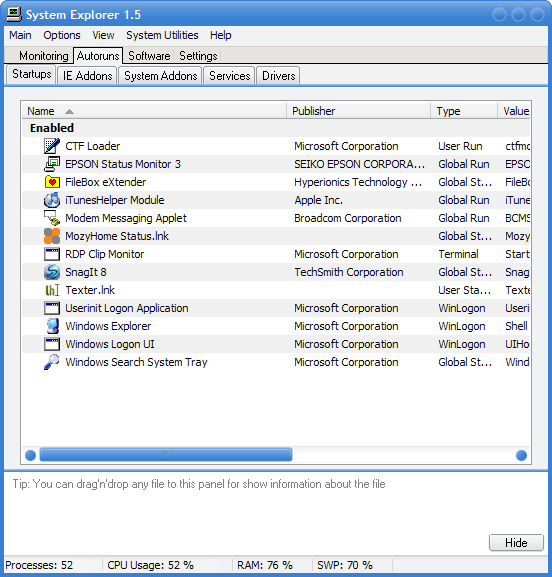552x577 pixels.
Task: Select the Windows Search System Tray entry
Action: coord(136,362)
